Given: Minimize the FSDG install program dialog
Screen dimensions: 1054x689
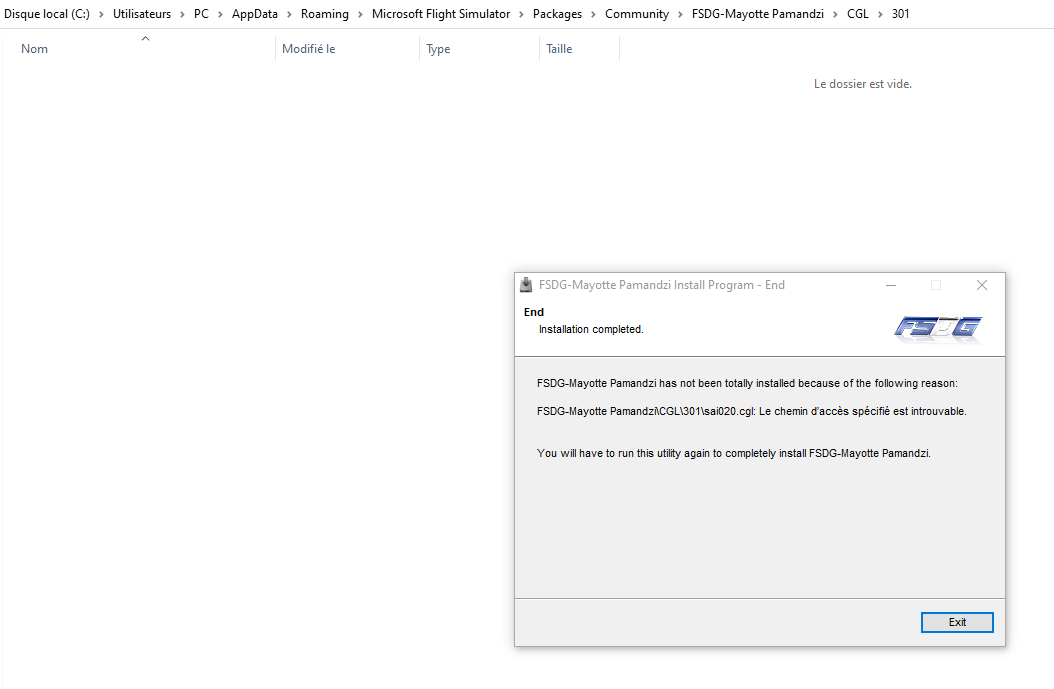Looking at the screenshot, I should click(890, 285).
